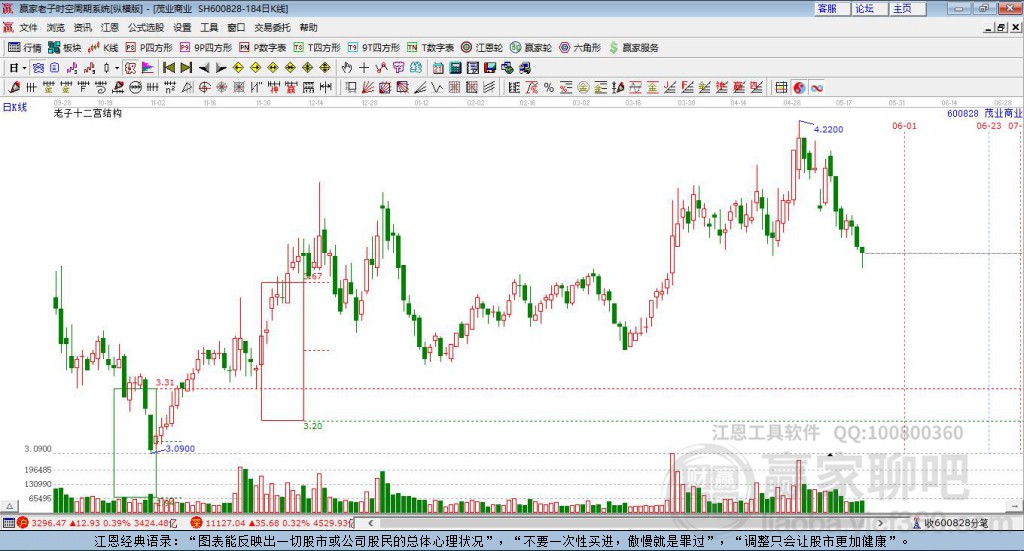Open the T数字表 number table

(430, 48)
